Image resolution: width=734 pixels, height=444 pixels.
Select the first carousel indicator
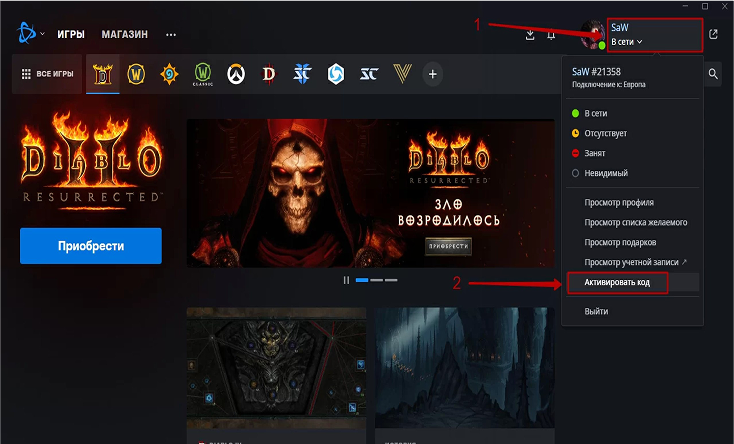(x=362, y=280)
